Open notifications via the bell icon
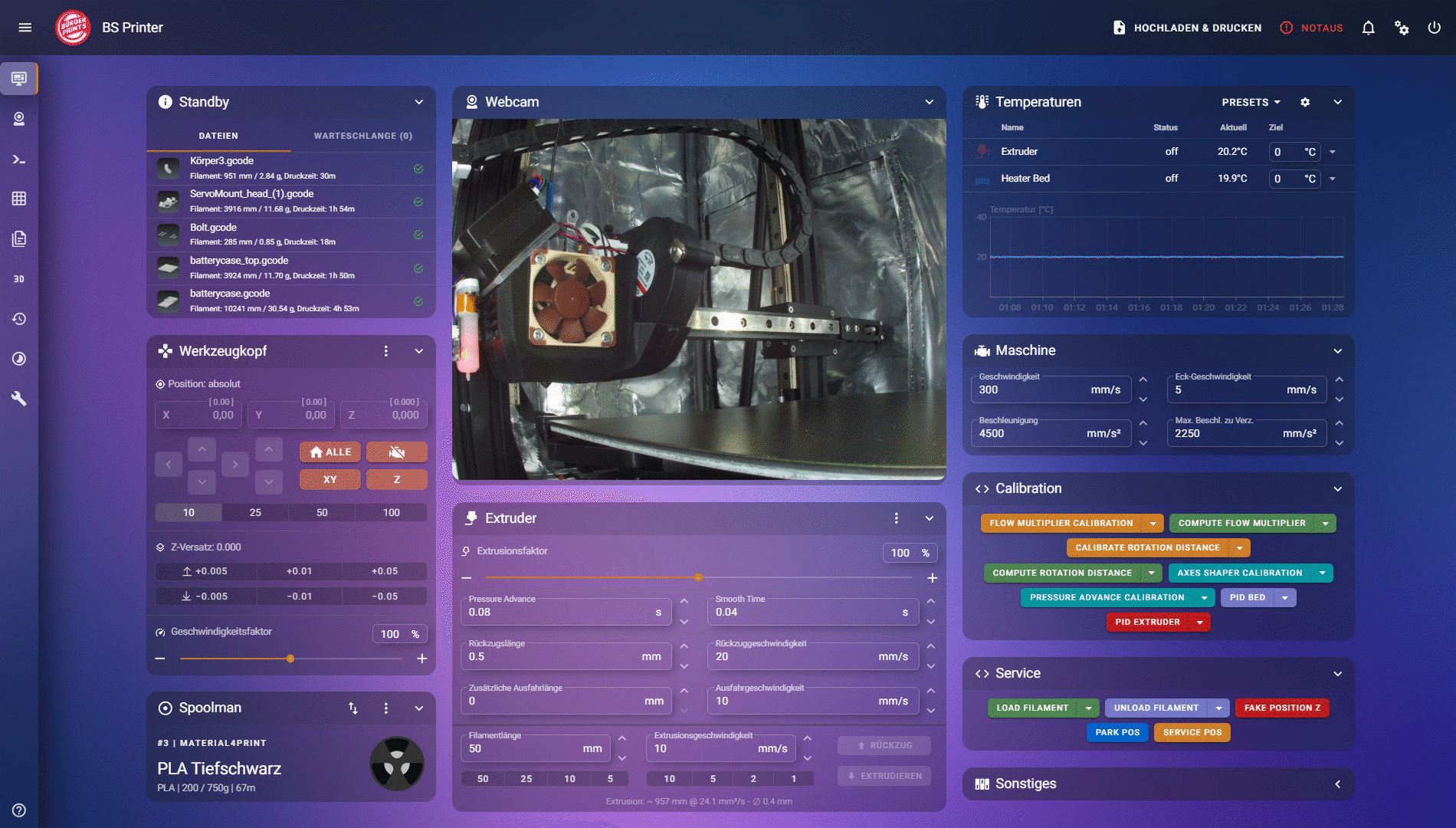This screenshot has height=828, width=1456. coord(1368,28)
